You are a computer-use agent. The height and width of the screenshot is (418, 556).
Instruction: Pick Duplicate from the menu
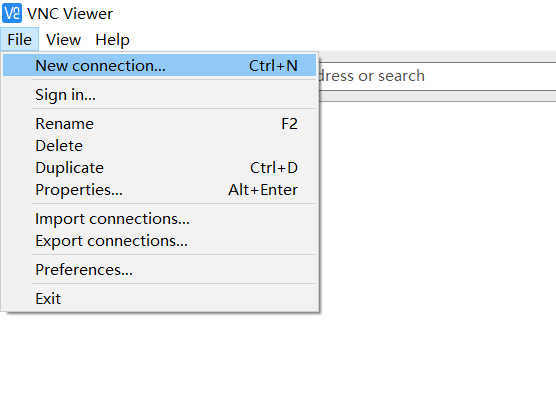click(x=160, y=168)
